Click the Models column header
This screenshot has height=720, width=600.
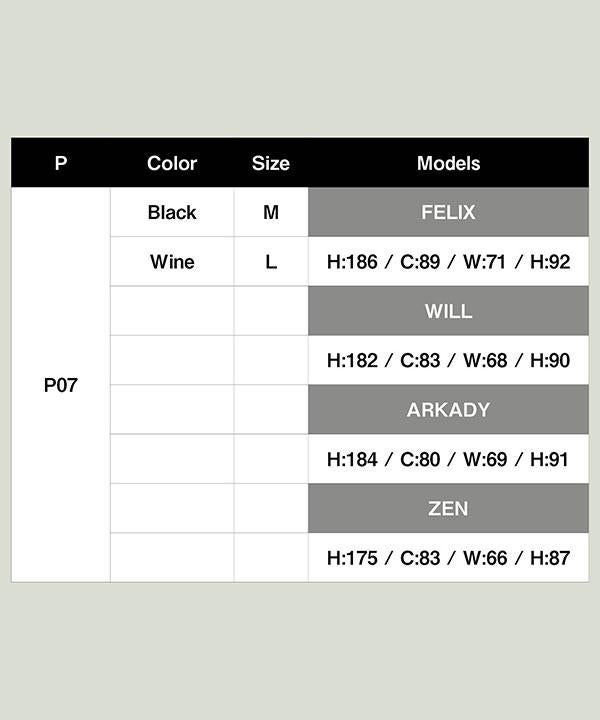pyautogui.click(x=449, y=163)
